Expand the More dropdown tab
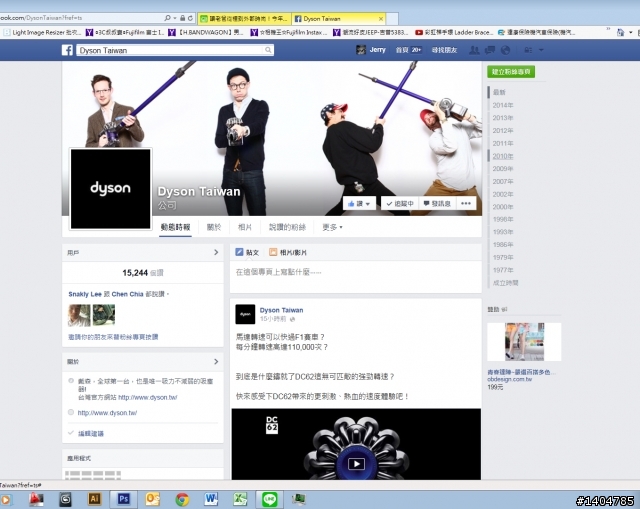 click(x=332, y=227)
